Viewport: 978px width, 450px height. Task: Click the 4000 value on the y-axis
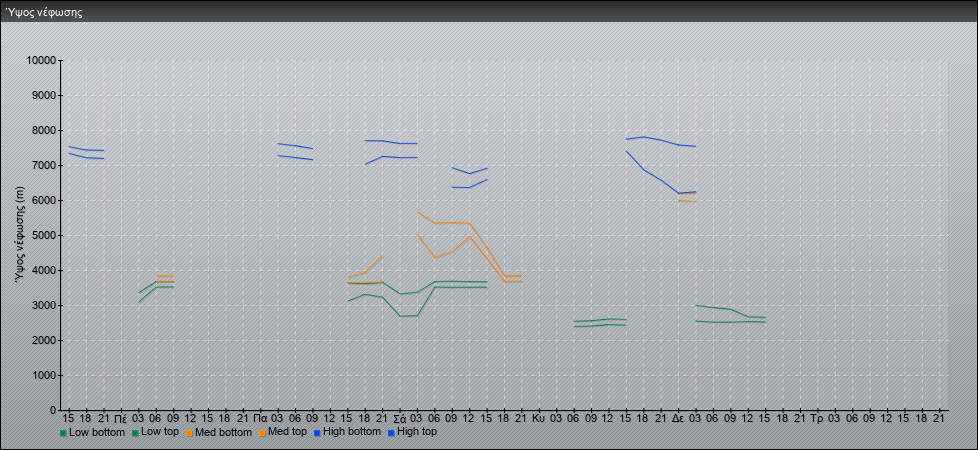tap(44, 270)
